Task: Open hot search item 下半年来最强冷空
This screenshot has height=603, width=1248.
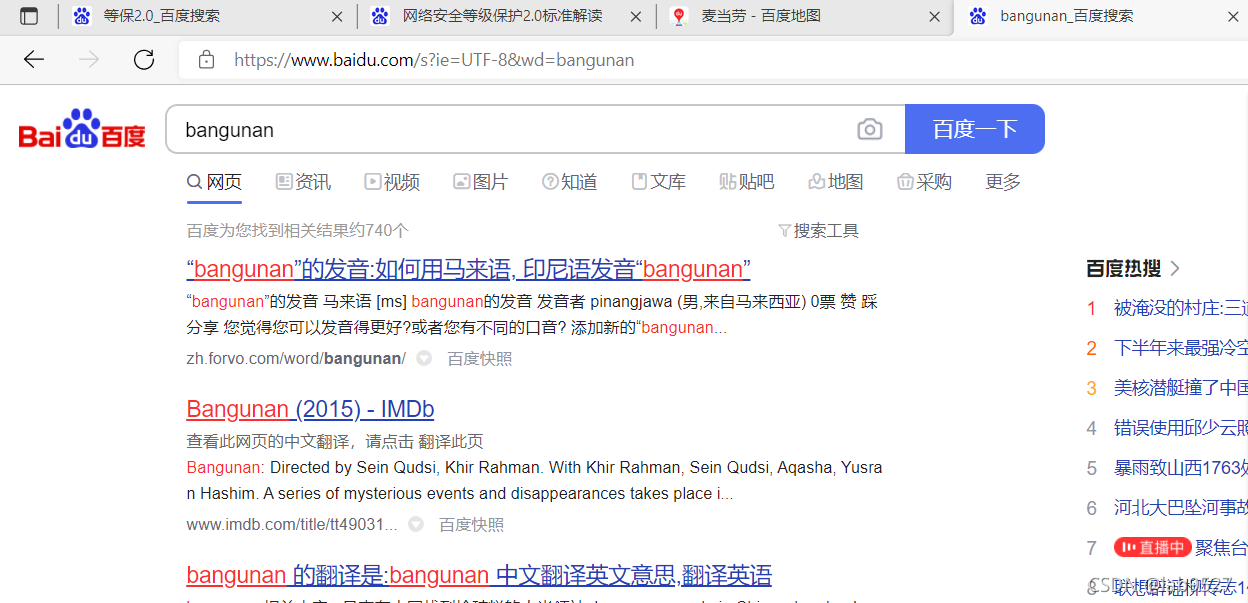Action: pos(1181,348)
